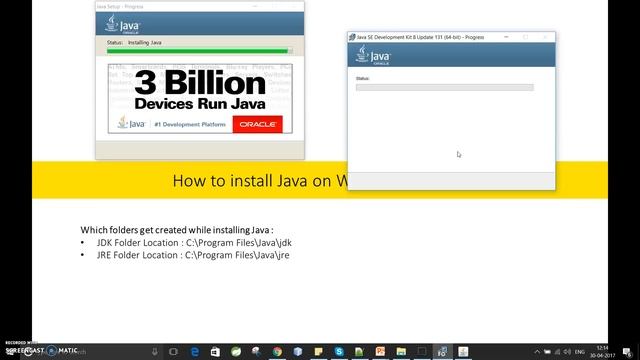Open the volume speaker tray icon
This screenshot has width=640, height=360.
(x=567, y=352)
